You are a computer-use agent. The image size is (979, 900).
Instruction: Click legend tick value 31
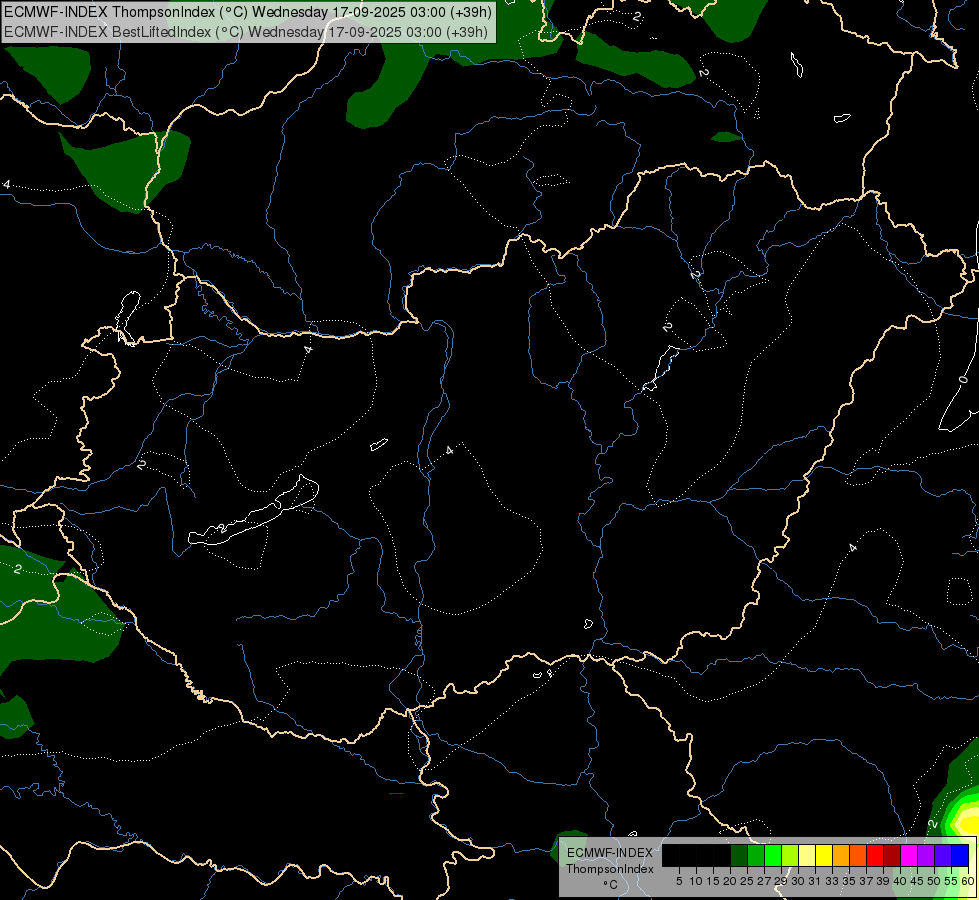point(815,881)
